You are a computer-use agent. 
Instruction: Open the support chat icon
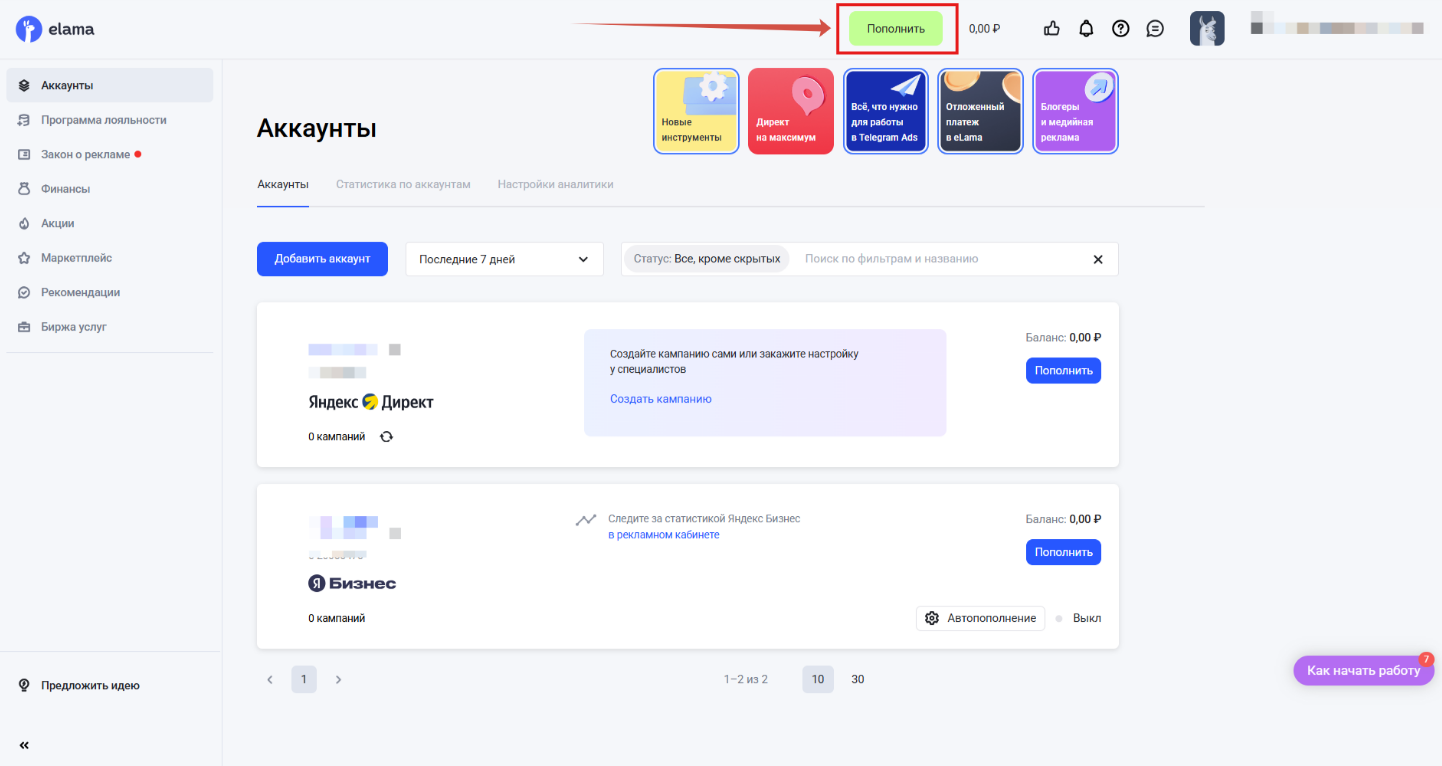[x=1155, y=28]
